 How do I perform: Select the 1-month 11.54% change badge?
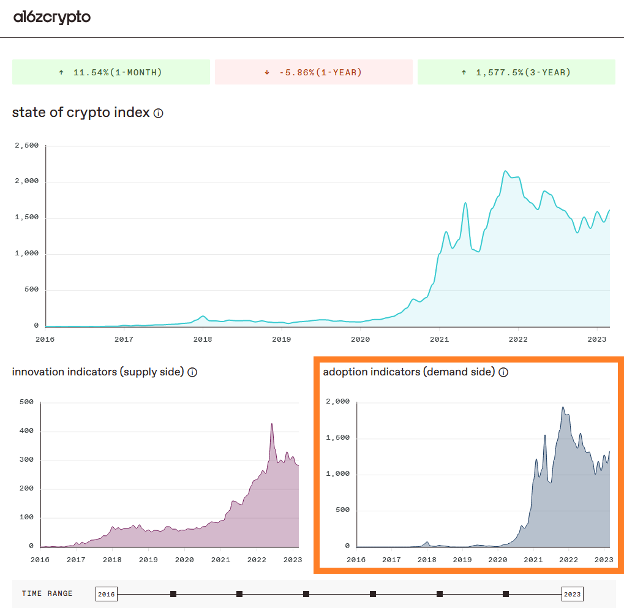pyautogui.click(x=110, y=72)
